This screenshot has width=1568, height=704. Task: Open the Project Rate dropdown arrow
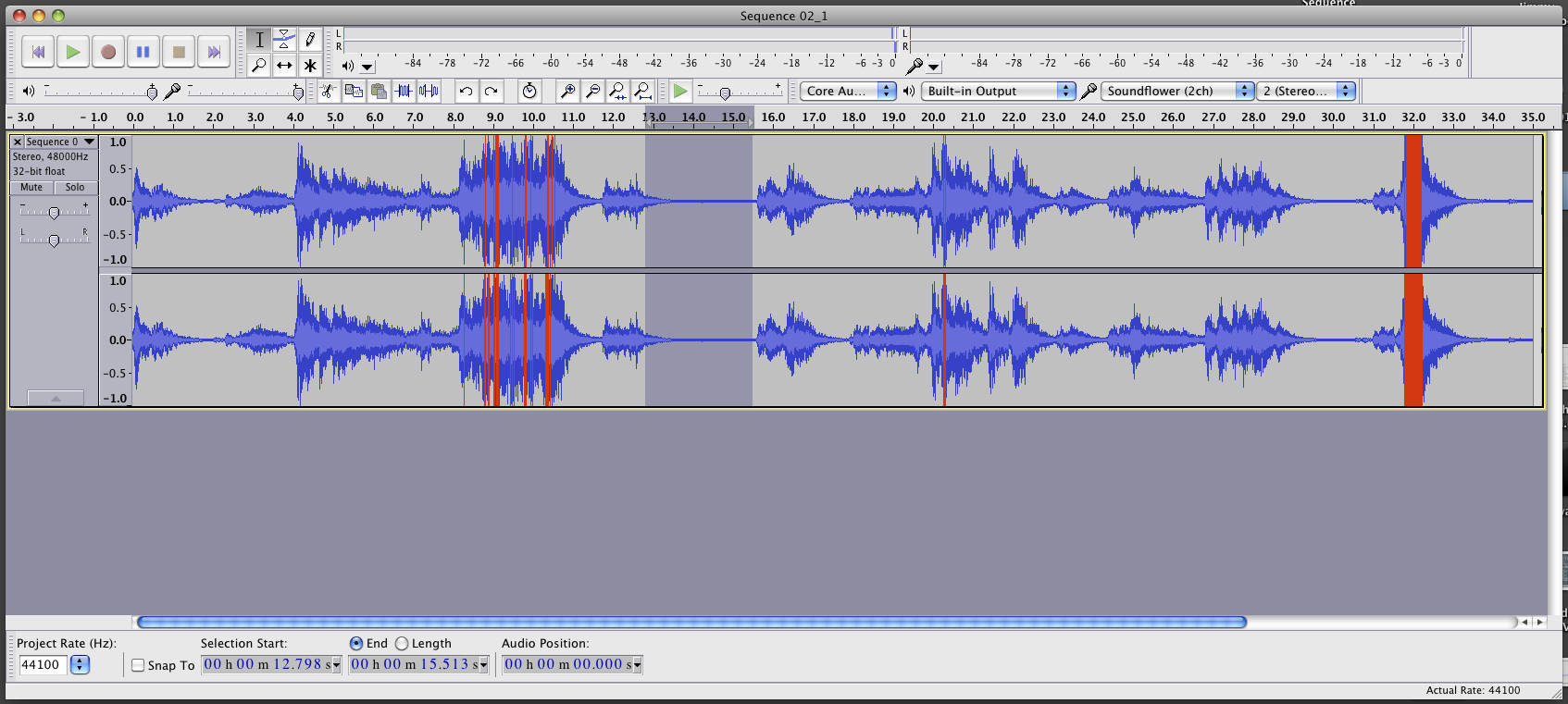[x=80, y=664]
